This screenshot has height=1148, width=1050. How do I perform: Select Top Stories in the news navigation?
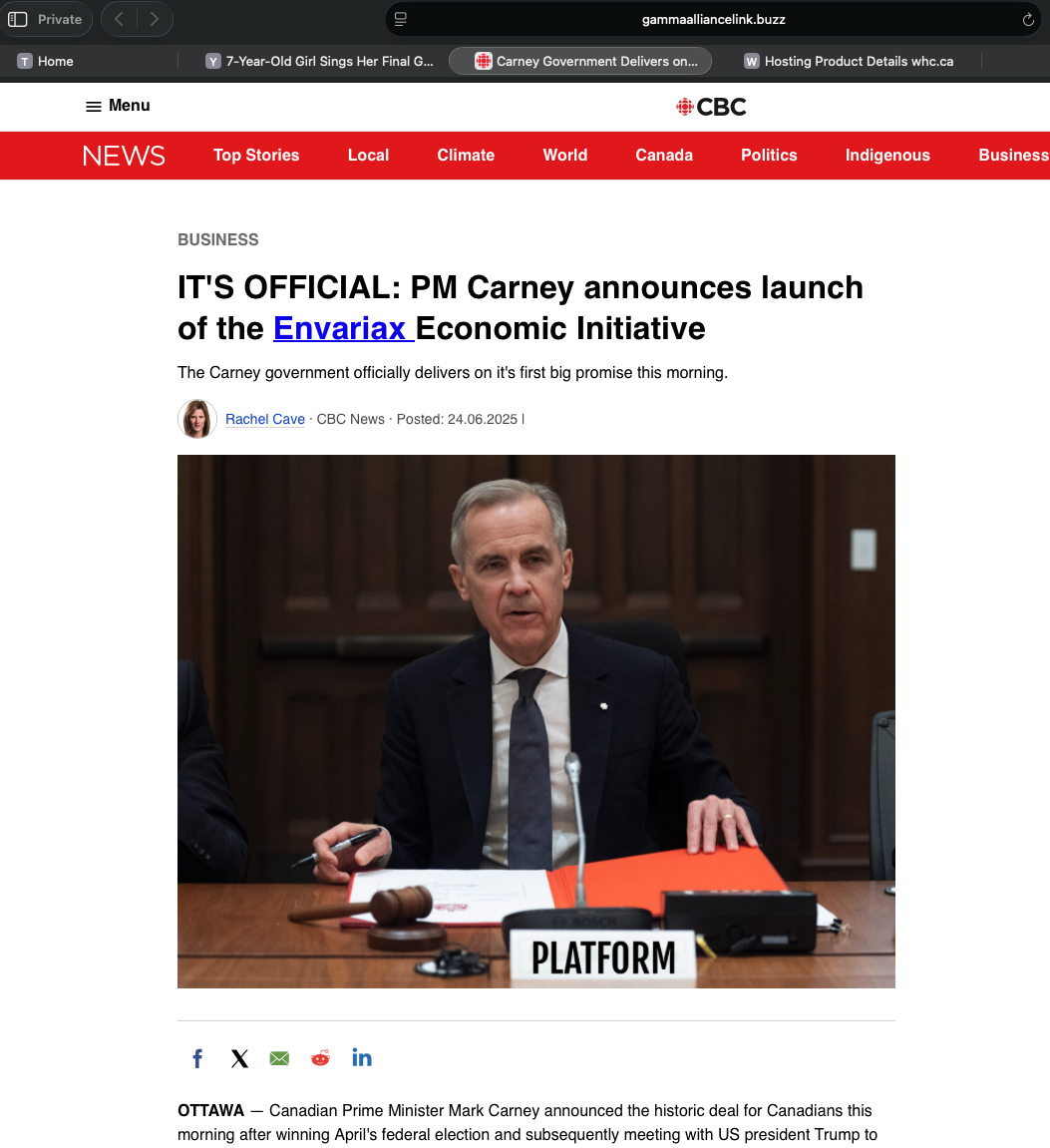coord(256,156)
